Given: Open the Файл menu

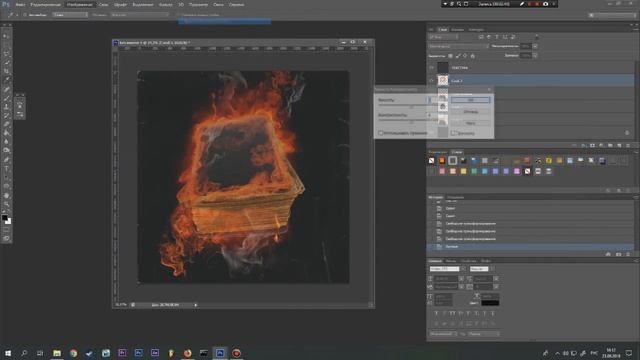Looking at the screenshot, I should pyautogui.click(x=20, y=4).
